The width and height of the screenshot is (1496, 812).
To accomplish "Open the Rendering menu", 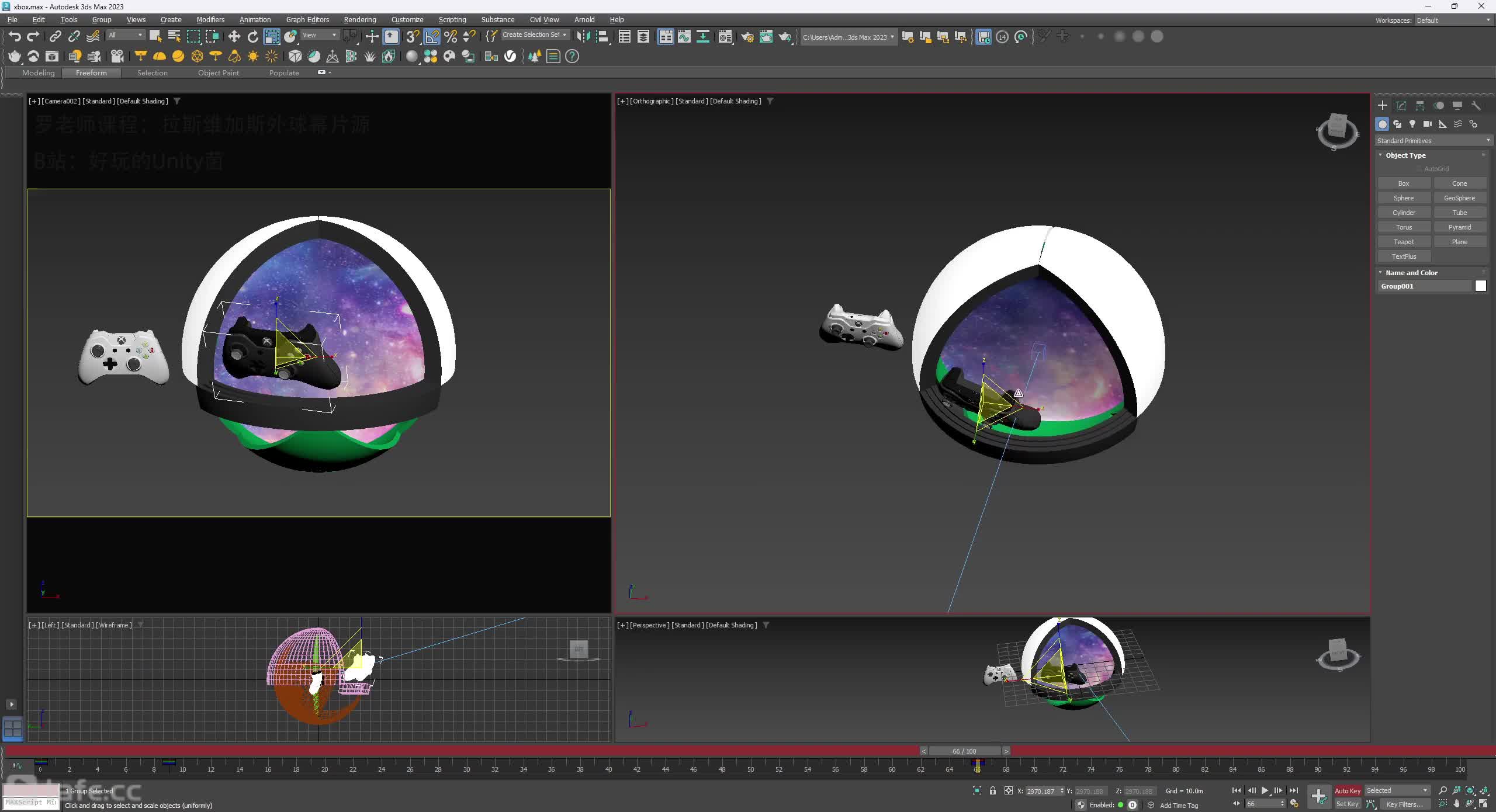I will coord(360,20).
